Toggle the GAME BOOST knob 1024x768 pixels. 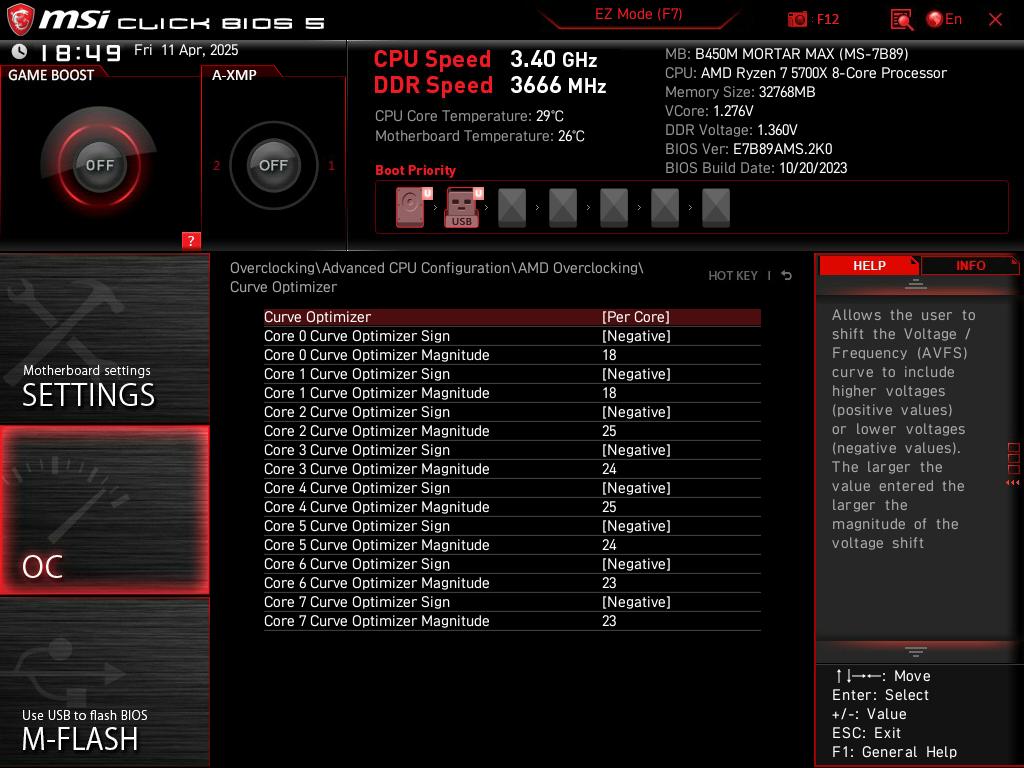99,165
